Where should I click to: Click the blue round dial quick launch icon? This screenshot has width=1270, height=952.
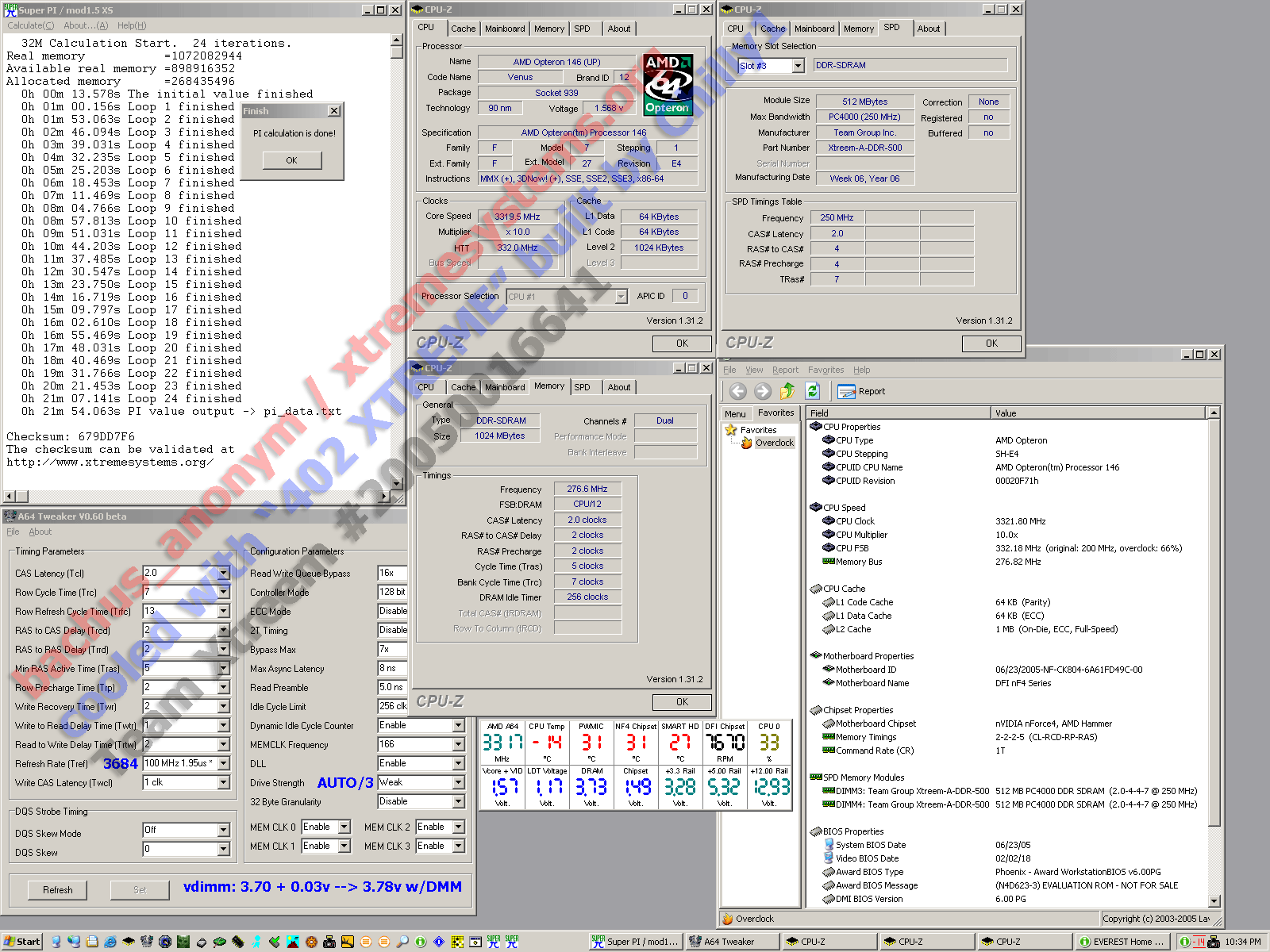tap(164, 942)
